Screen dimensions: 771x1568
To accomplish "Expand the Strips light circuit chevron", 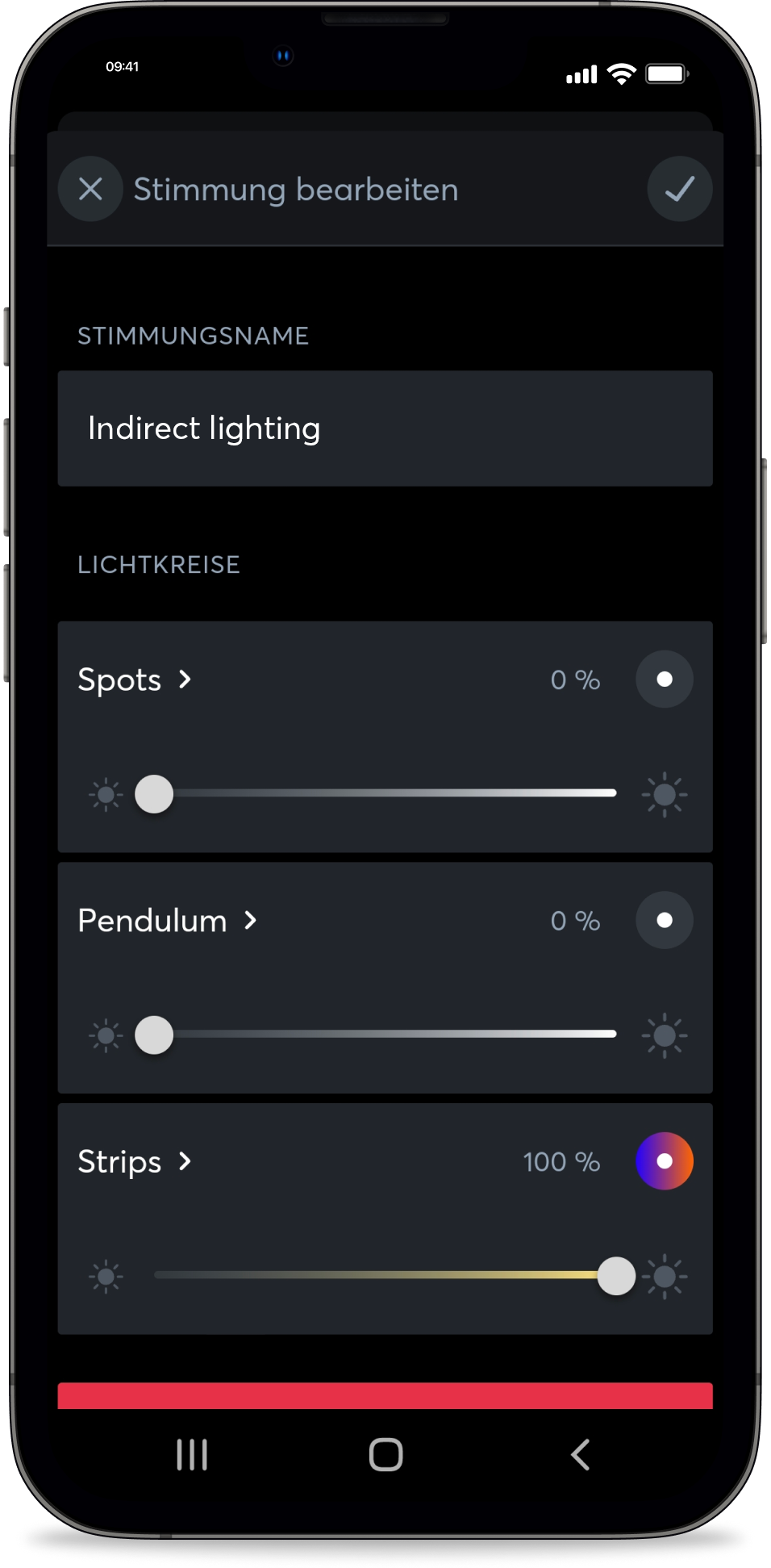I will [185, 1161].
